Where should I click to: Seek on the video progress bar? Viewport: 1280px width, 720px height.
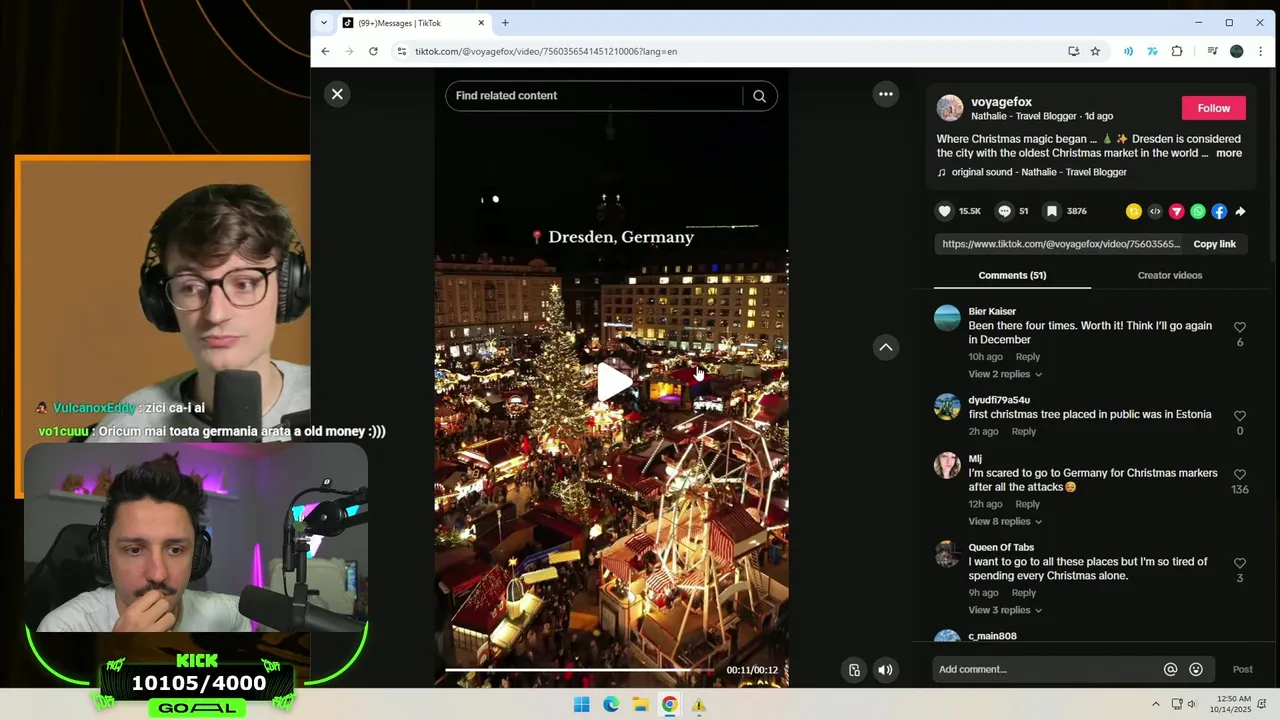click(579, 670)
